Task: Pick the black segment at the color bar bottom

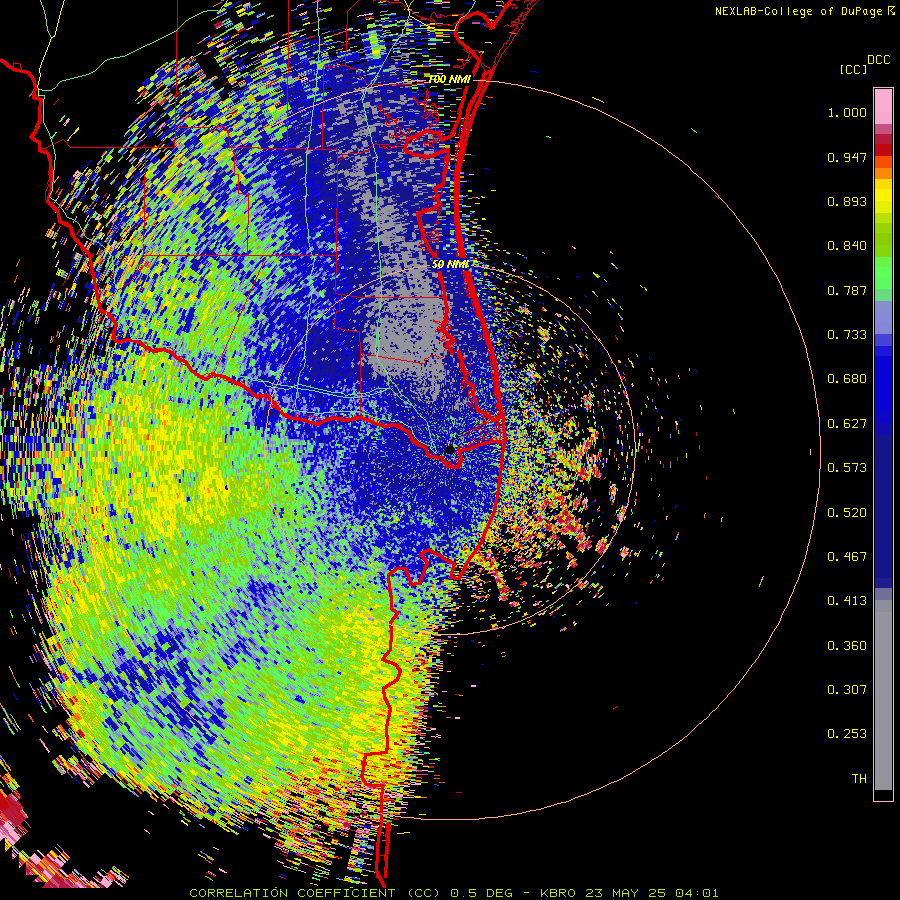Action: pyautogui.click(x=883, y=794)
